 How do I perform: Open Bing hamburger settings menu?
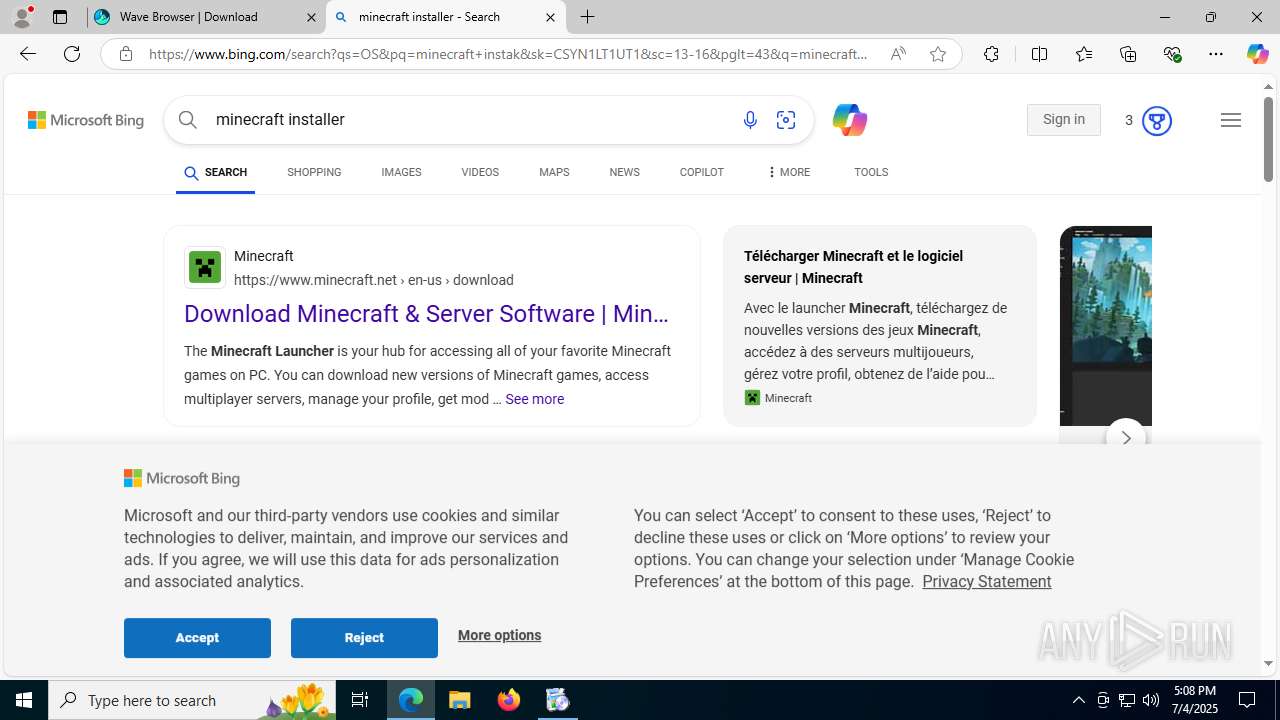coord(1231,120)
